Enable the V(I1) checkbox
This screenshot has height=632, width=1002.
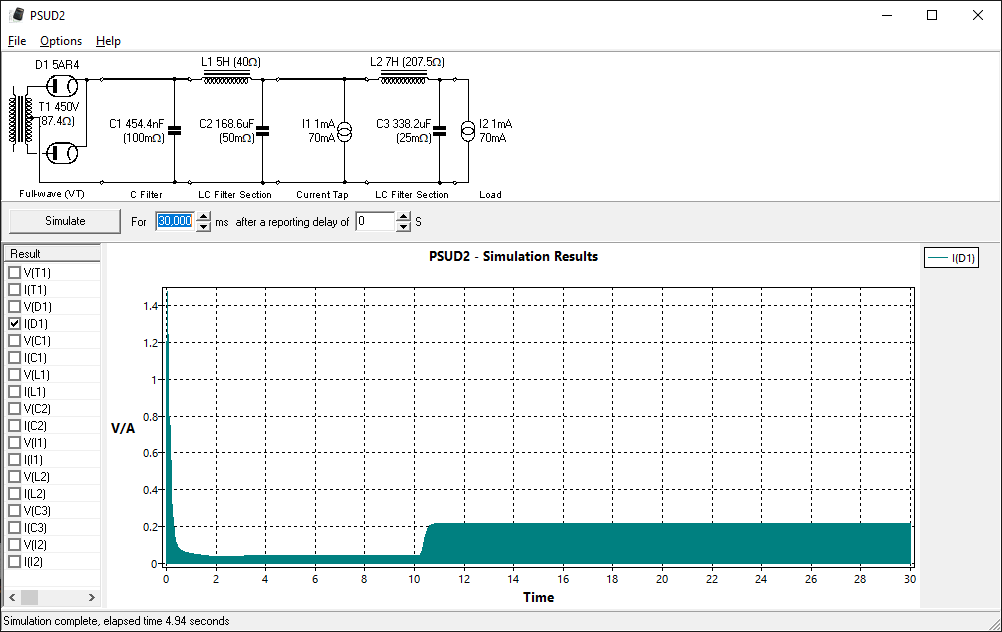[x=14, y=442]
